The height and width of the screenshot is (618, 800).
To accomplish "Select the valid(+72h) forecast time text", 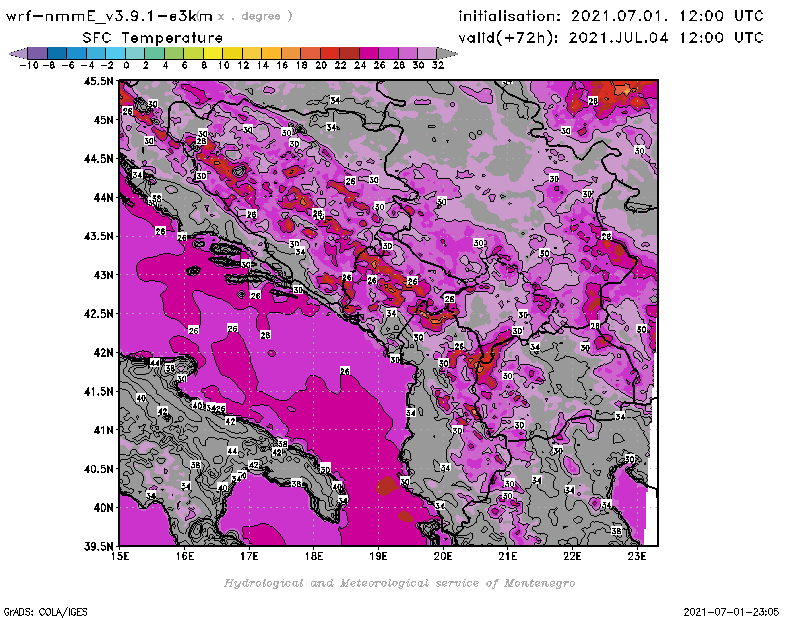I will (611, 37).
